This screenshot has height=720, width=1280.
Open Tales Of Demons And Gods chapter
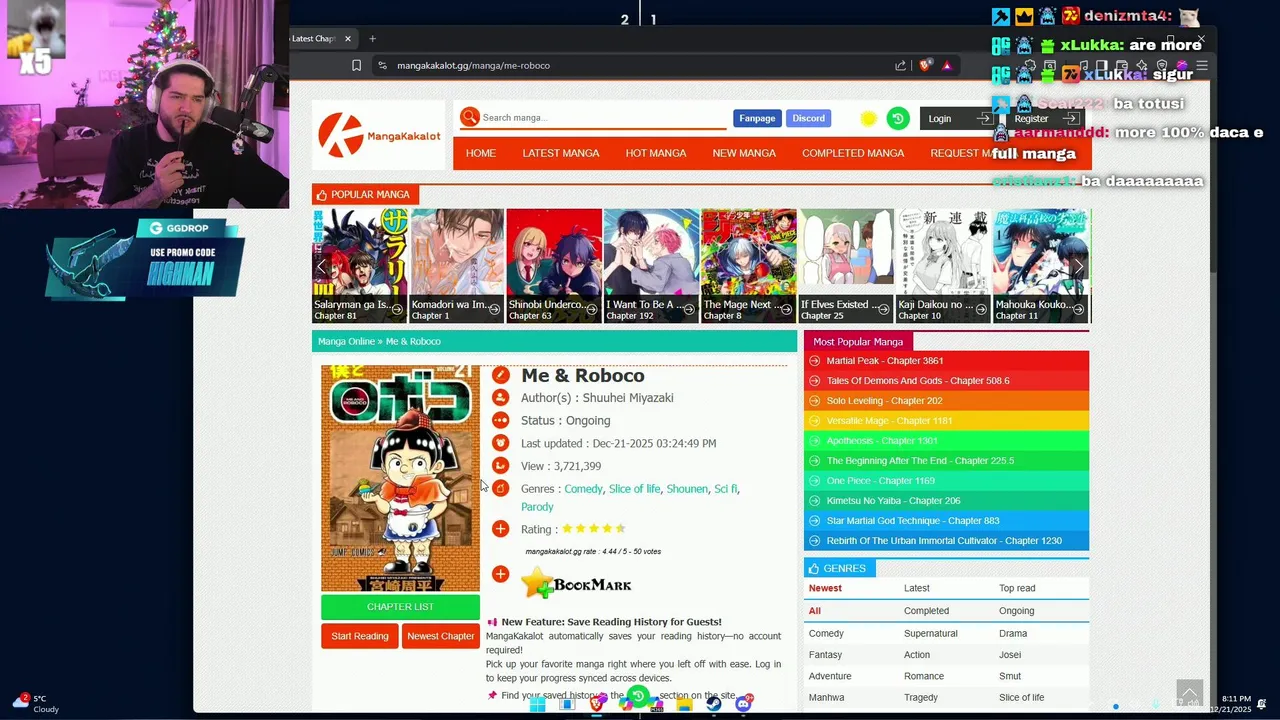point(918,381)
